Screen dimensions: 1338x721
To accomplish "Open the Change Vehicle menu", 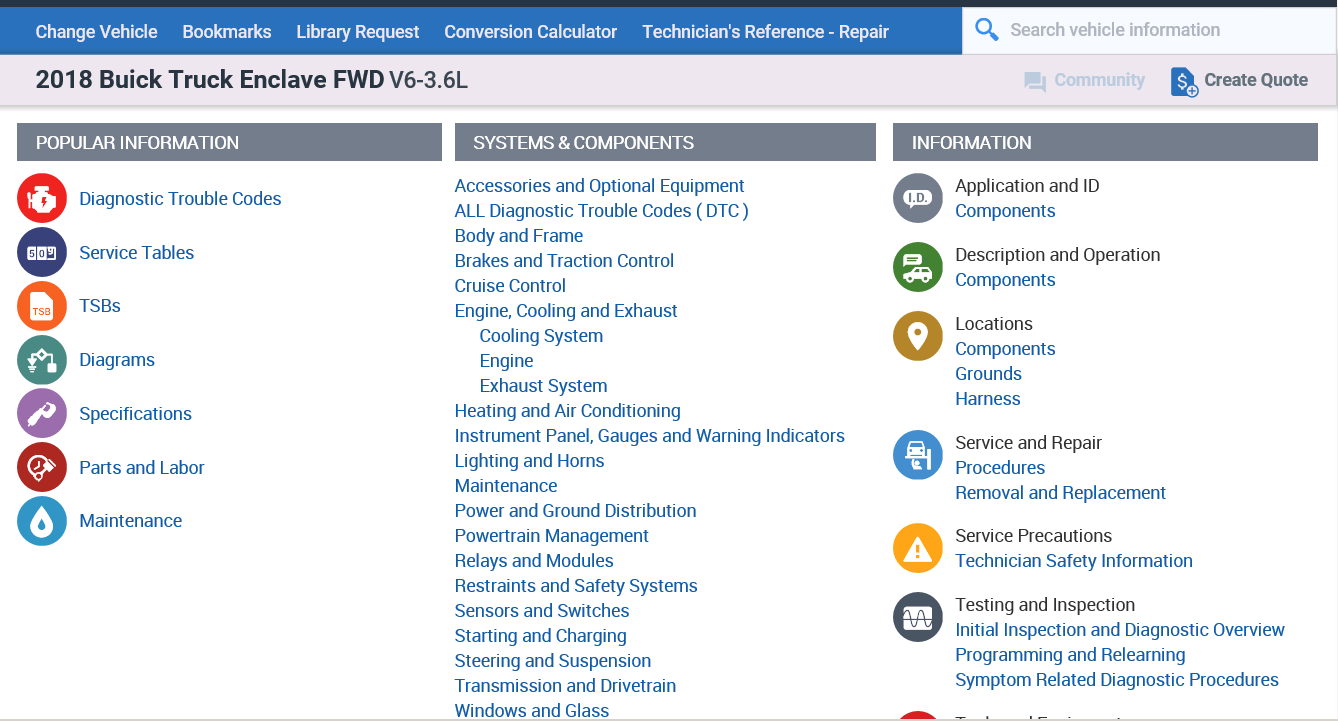I will [96, 32].
